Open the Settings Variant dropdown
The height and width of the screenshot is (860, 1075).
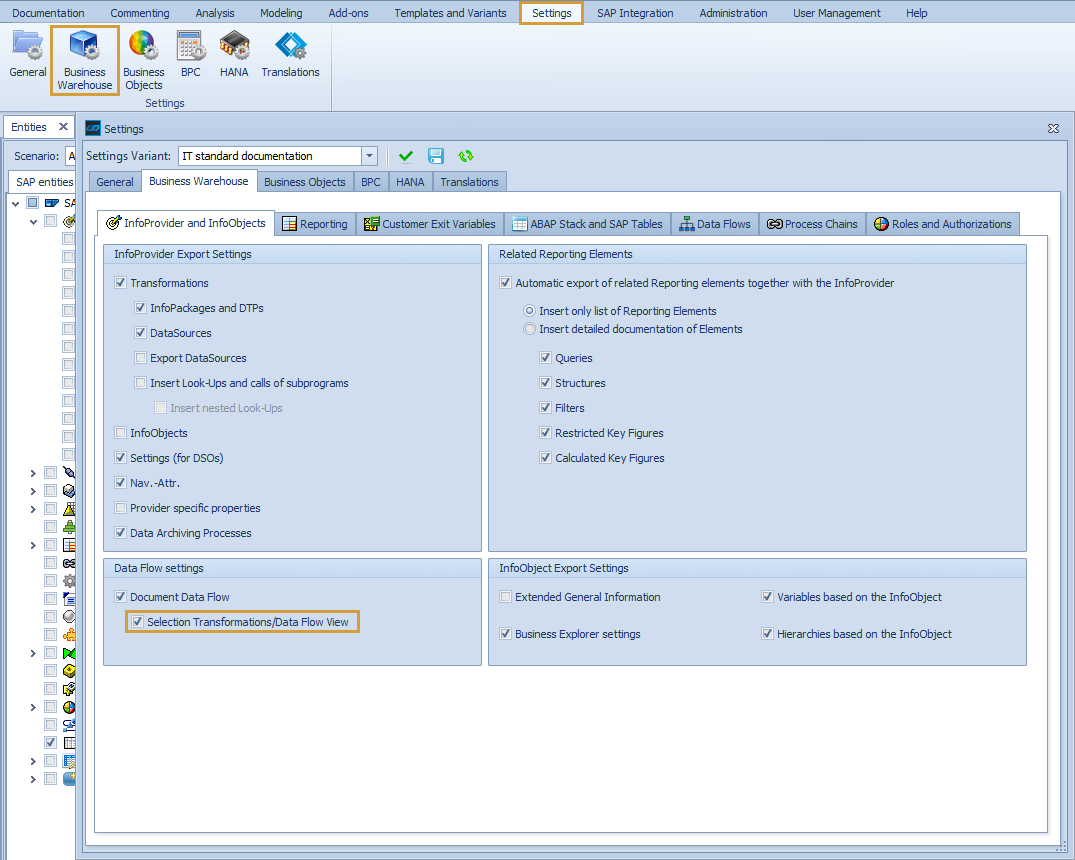coord(369,156)
